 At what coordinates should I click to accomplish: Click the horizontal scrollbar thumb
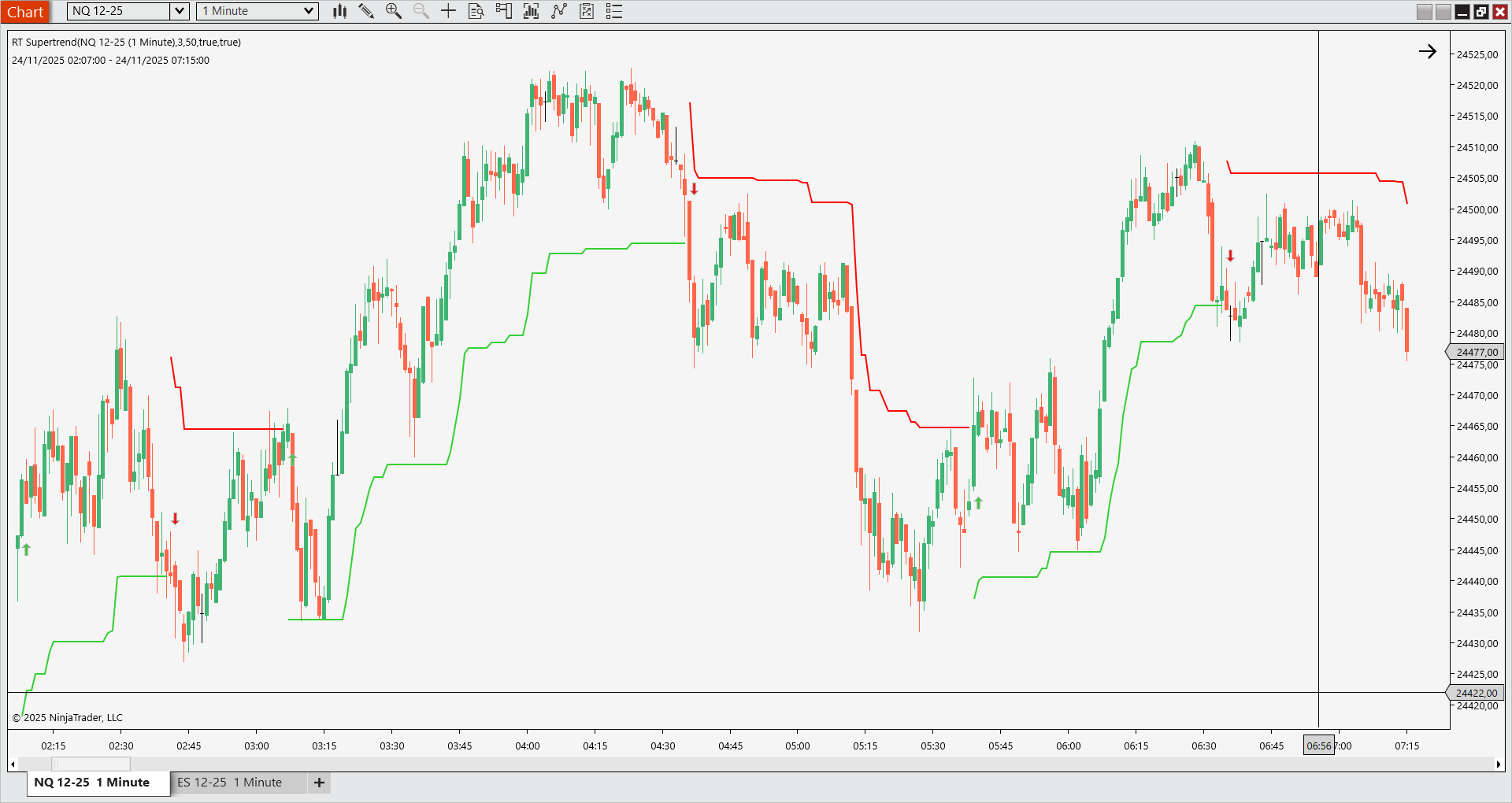[91, 764]
